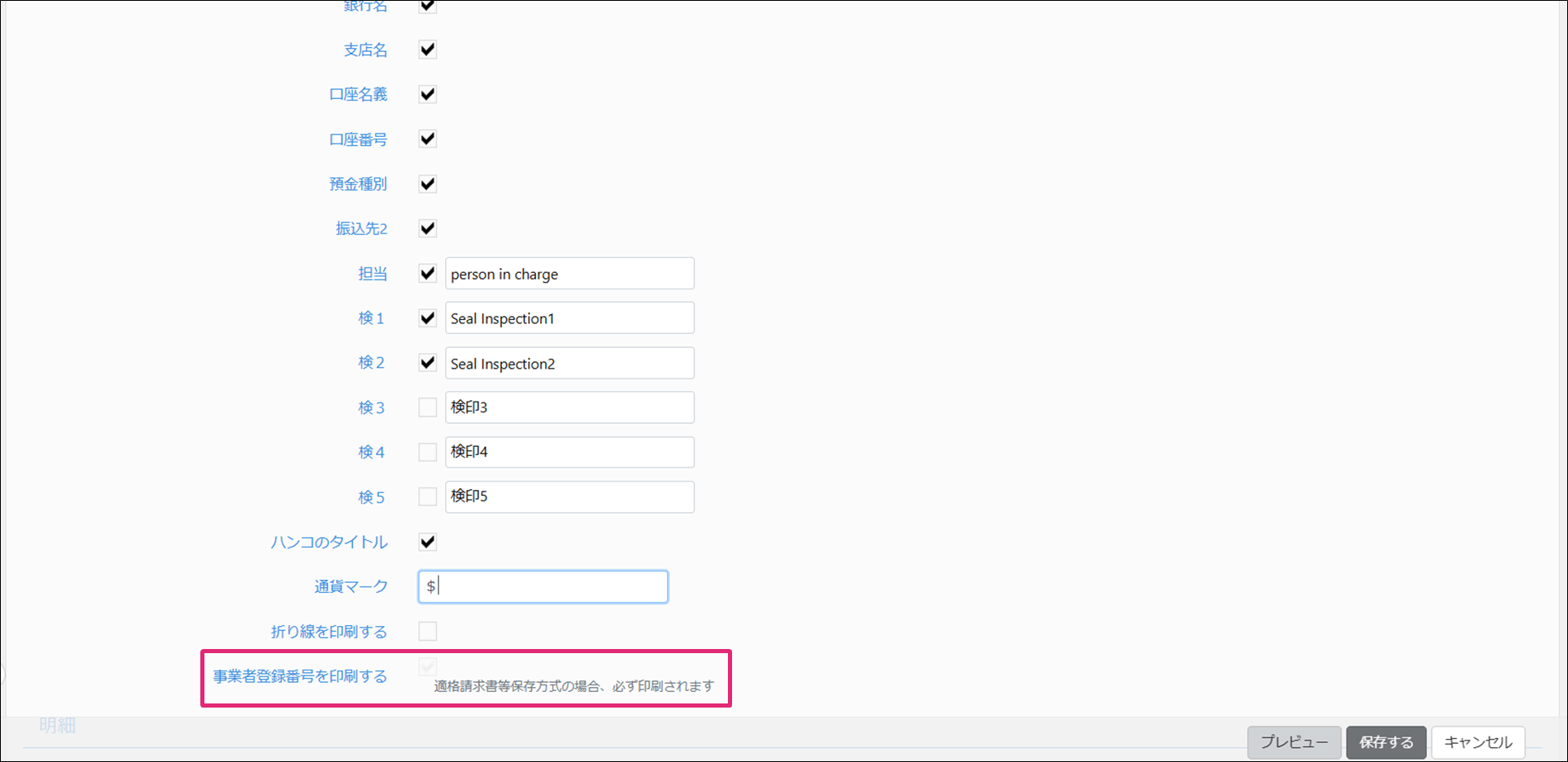Enable the 検3 checkbox
1568x762 pixels.
point(427,407)
